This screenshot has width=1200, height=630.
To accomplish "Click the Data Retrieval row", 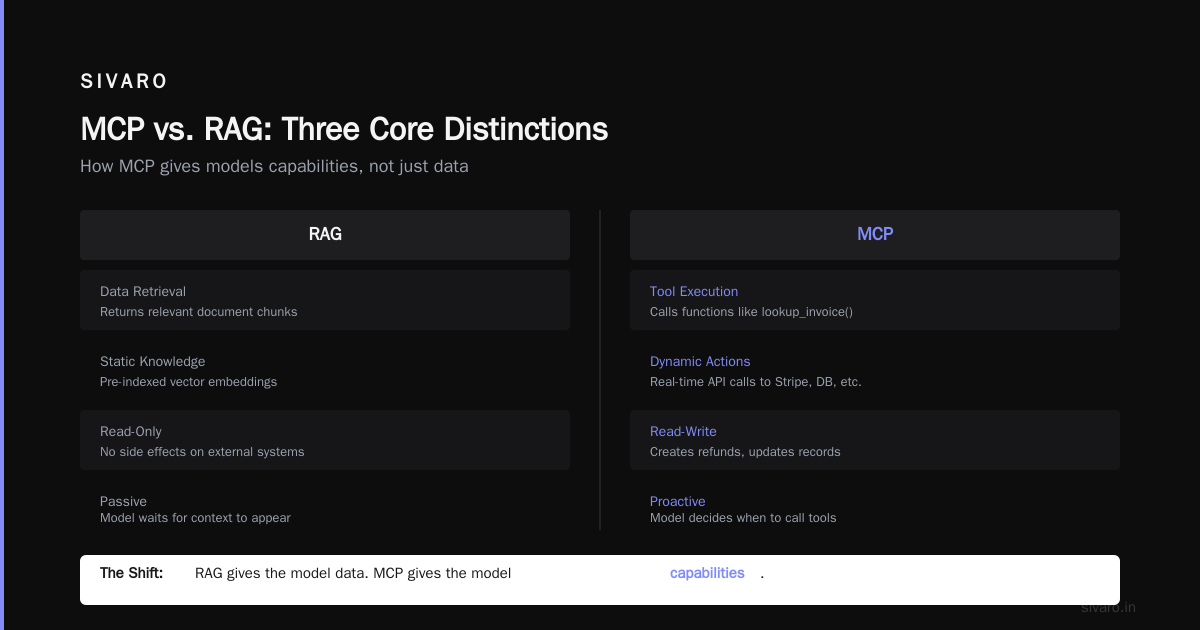I will click(x=325, y=300).
